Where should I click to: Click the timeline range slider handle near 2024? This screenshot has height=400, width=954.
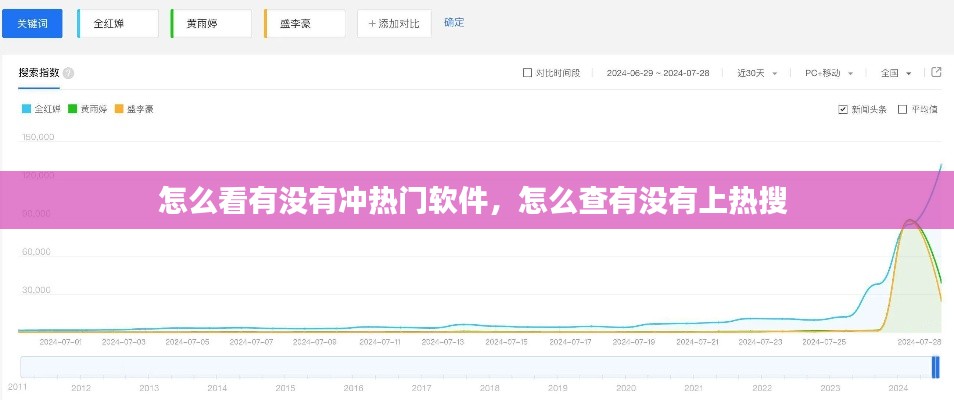coord(935,367)
